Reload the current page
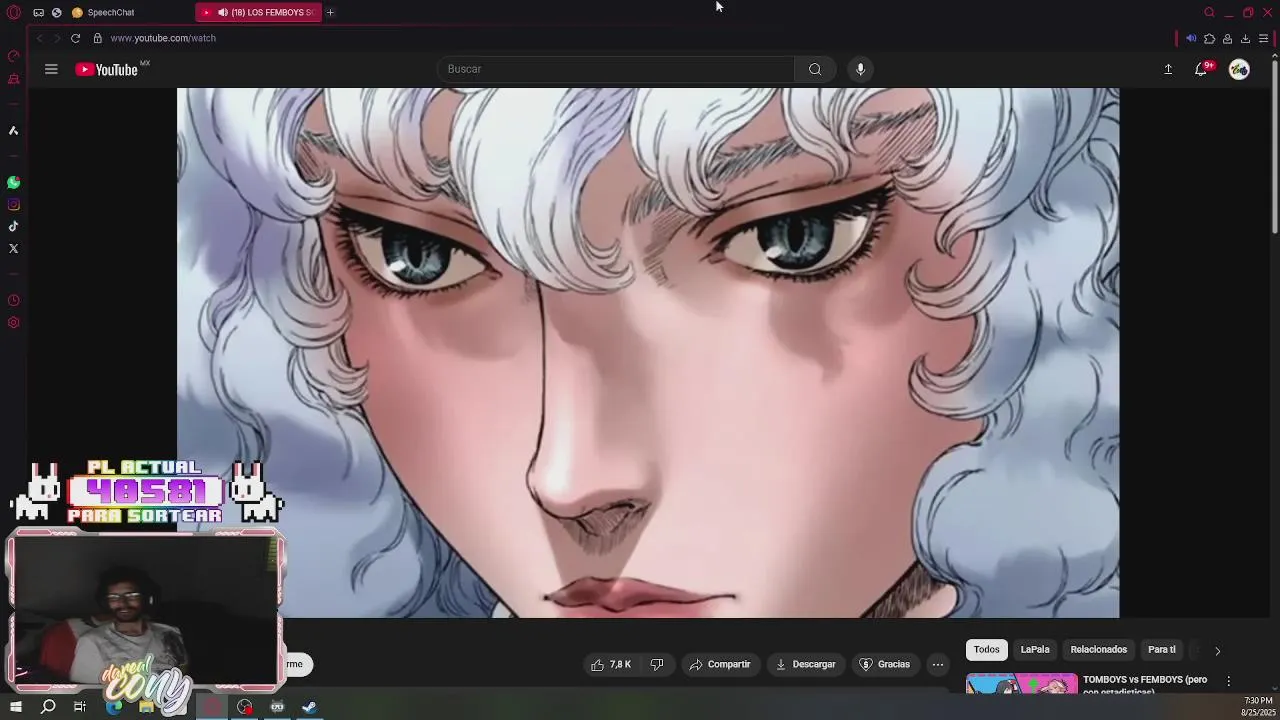This screenshot has height=720, width=1280. coord(75,38)
